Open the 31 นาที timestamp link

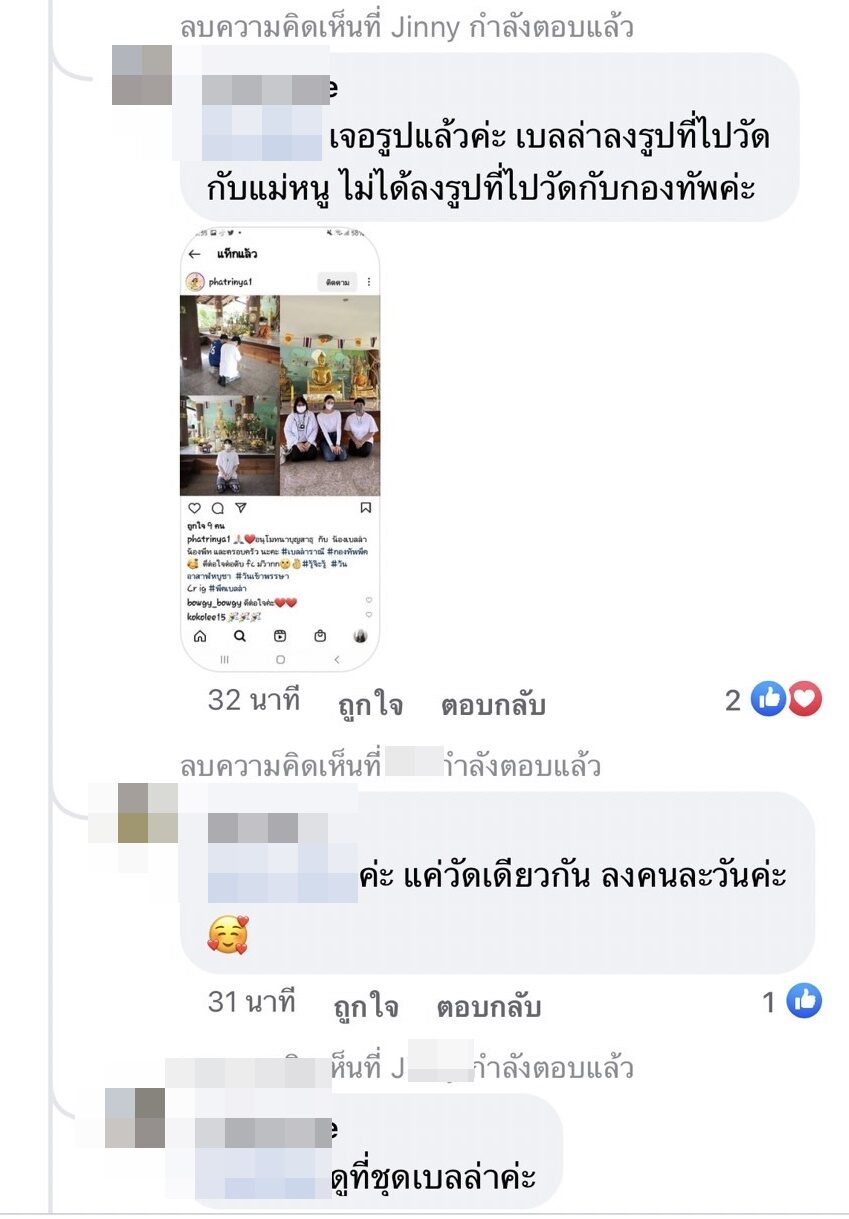(252, 1000)
